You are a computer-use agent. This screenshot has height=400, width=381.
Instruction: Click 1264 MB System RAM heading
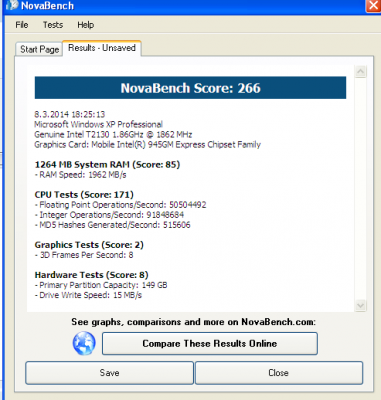(x=107, y=165)
